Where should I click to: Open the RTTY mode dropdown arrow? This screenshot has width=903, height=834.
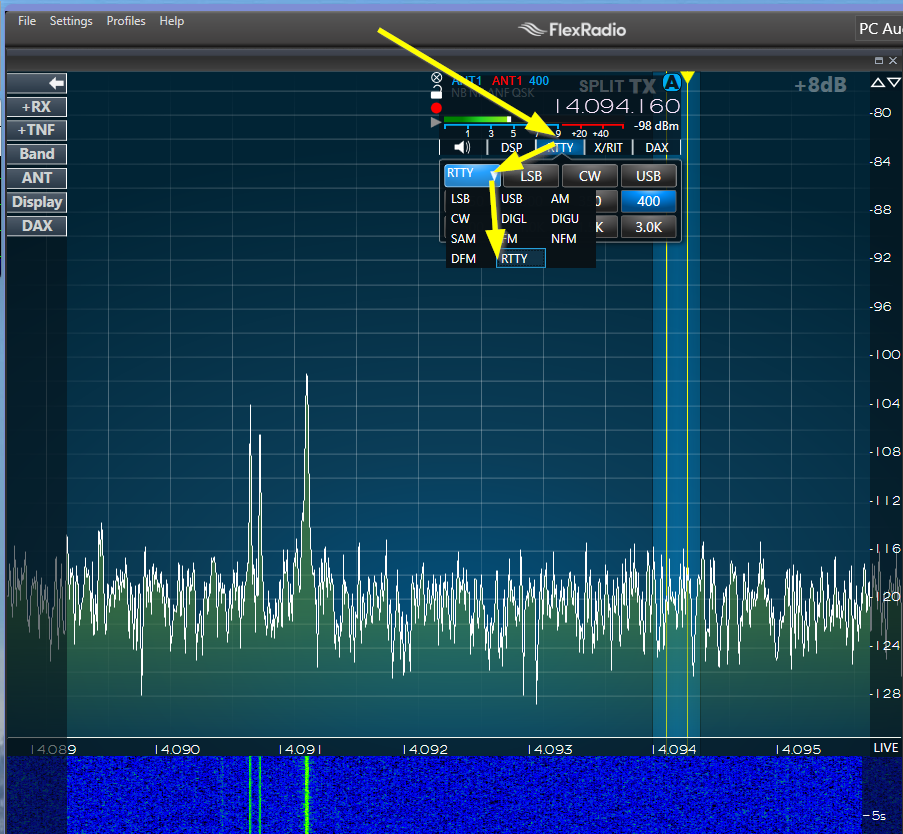tap(493, 175)
